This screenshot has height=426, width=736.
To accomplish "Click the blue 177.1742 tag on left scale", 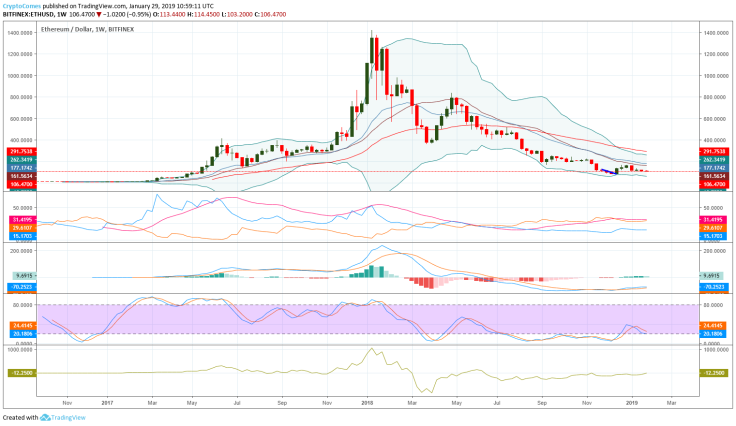I will click(x=21, y=167).
